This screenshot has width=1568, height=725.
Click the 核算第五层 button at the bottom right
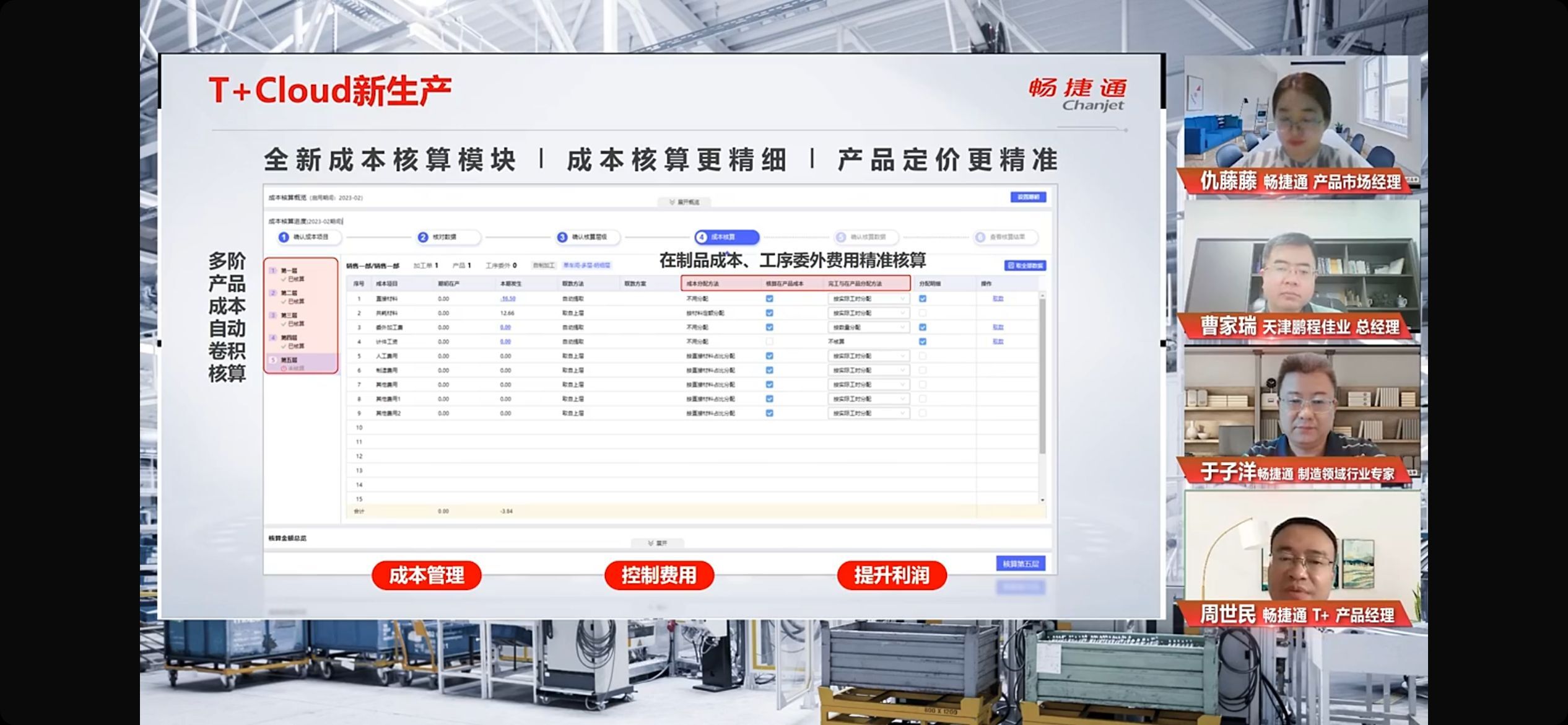pos(1021,563)
